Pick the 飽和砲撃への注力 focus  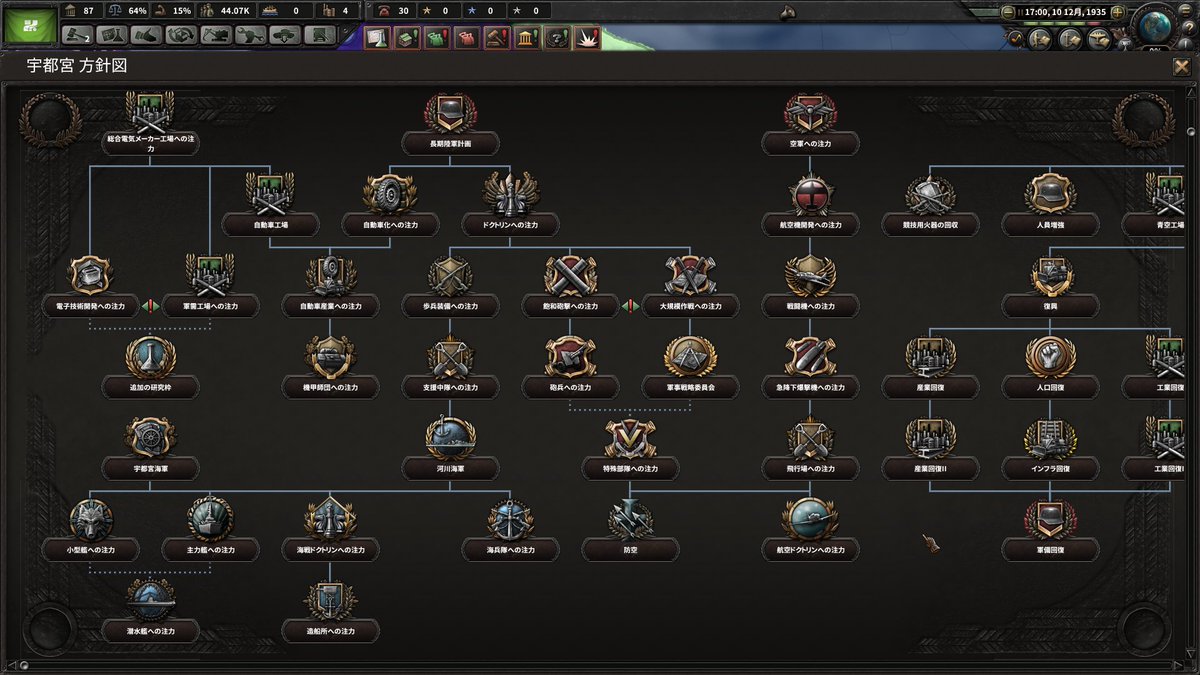[570, 285]
